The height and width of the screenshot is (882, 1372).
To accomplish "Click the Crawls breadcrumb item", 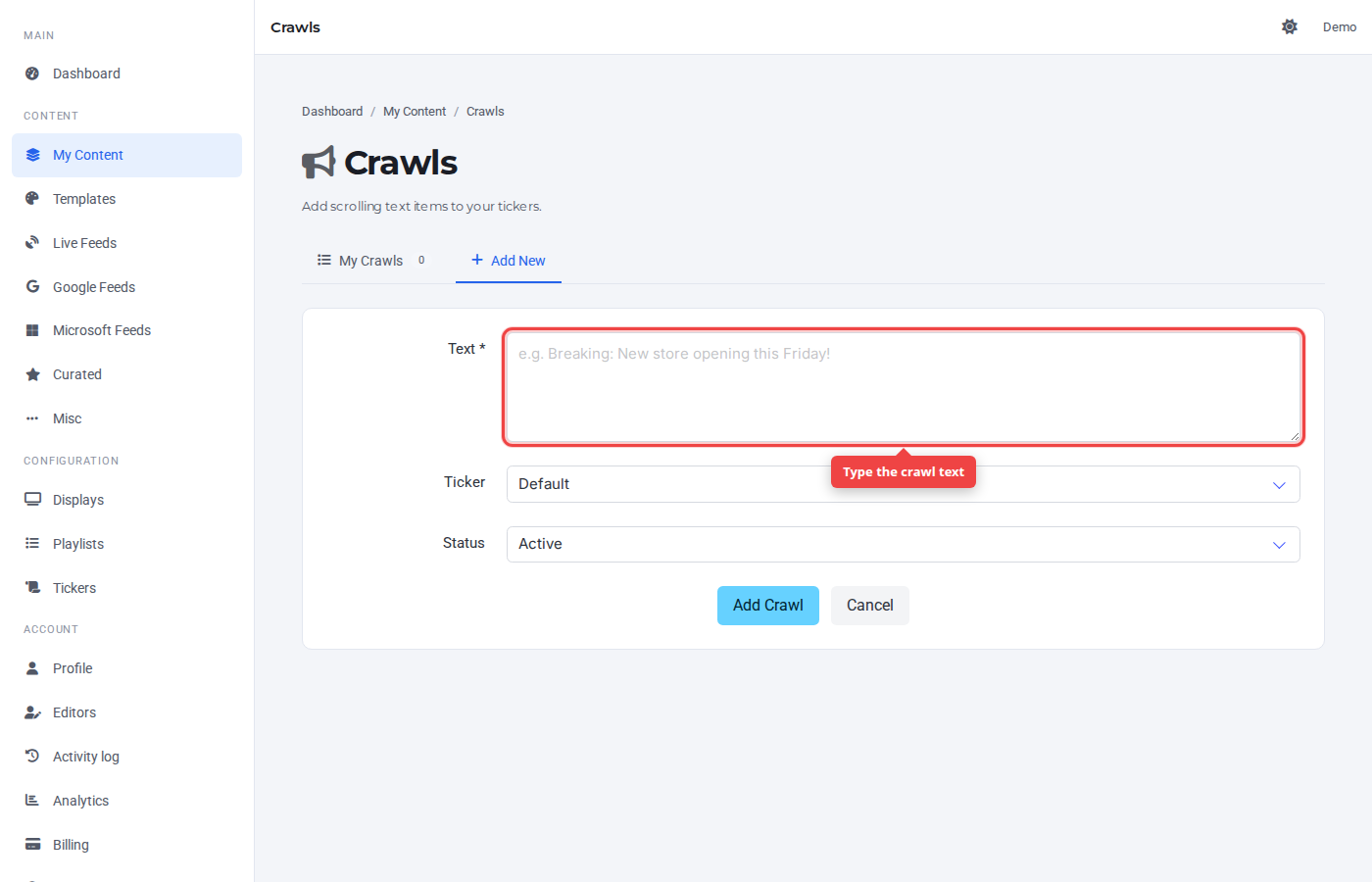I will coord(485,112).
